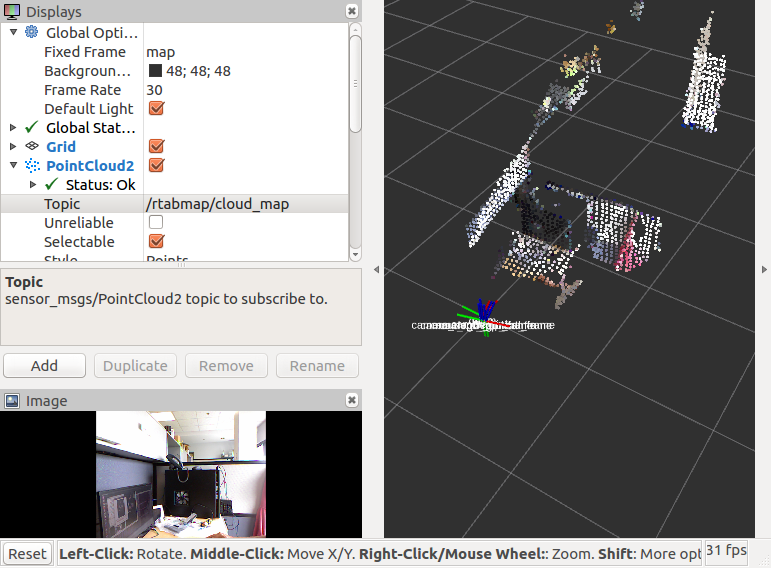Click the Grid display icon
Image resolution: width=771 pixels, height=568 pixels.
[x=31, y=146]
